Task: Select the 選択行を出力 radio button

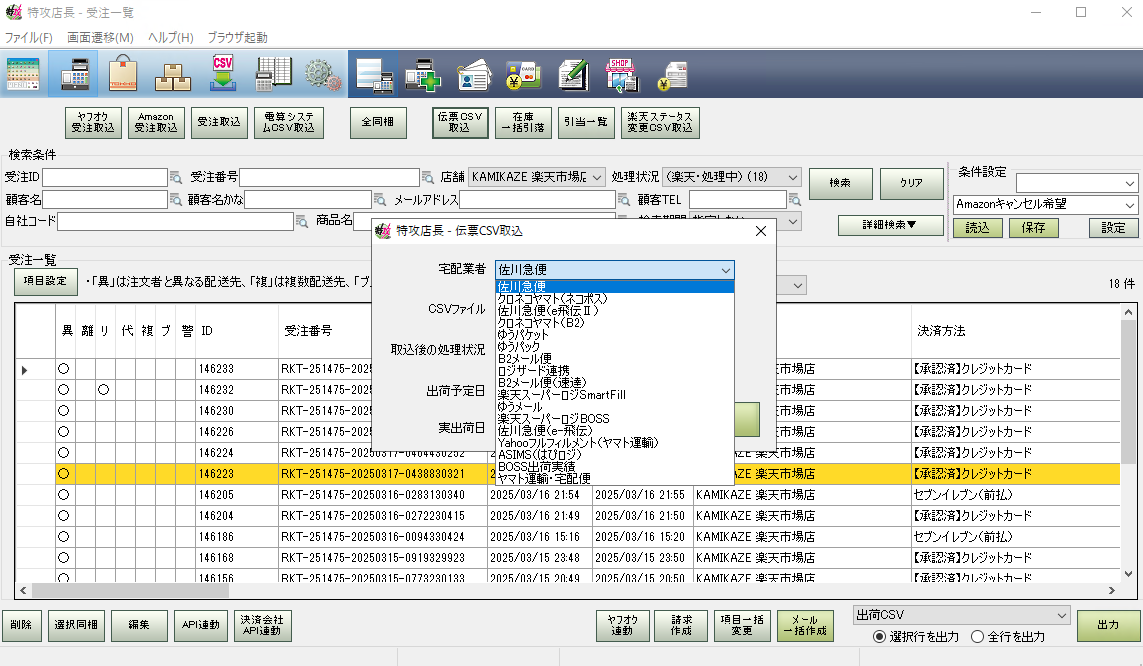Action: 879,637
